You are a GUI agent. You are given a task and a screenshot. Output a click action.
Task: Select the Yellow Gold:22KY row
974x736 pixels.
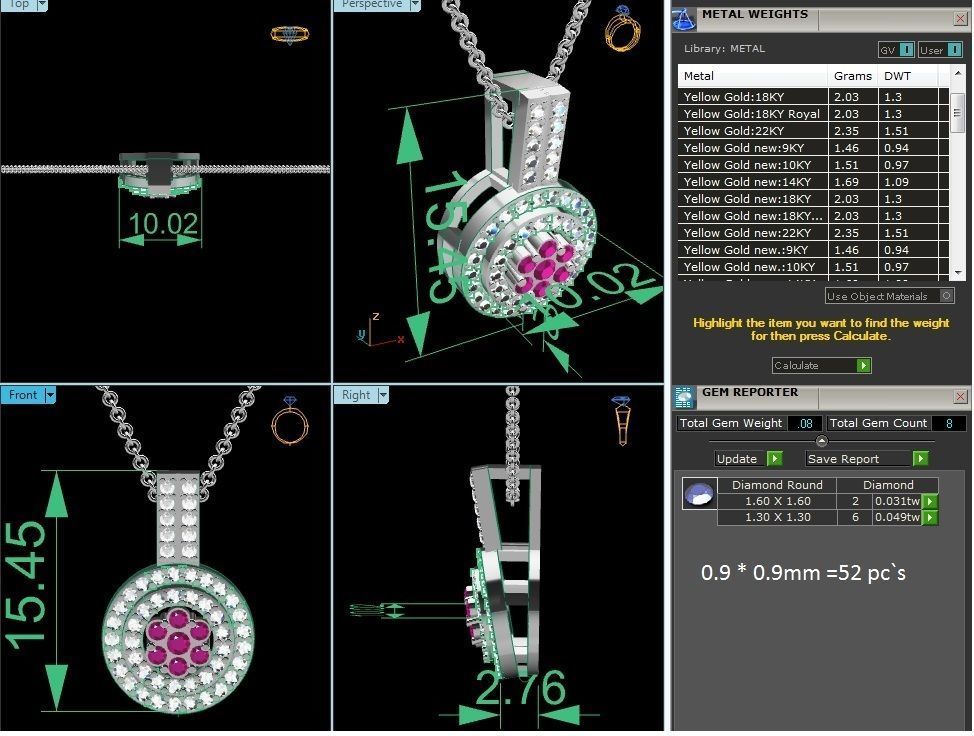tap(813, 131)
